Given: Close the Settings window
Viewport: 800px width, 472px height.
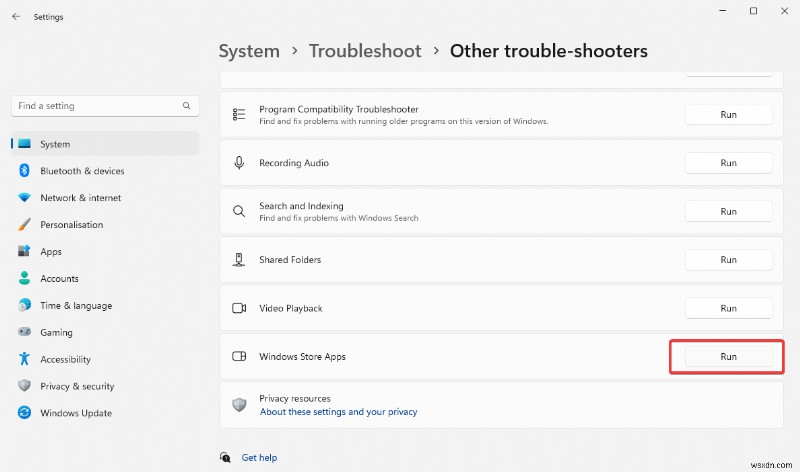Looking at the screenshot, I should [784, 11].
